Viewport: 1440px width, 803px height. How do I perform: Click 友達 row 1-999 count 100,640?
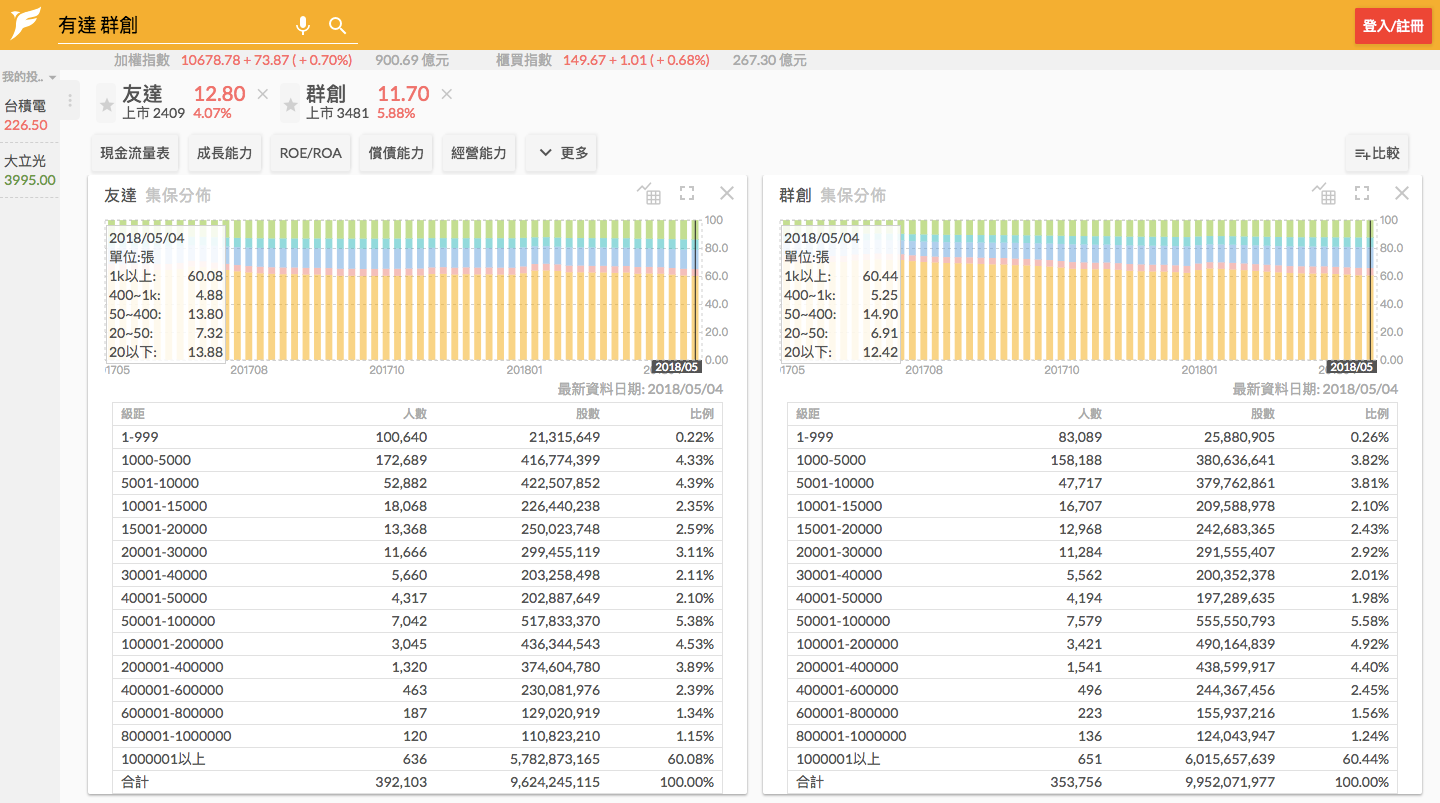coord(401,437)
